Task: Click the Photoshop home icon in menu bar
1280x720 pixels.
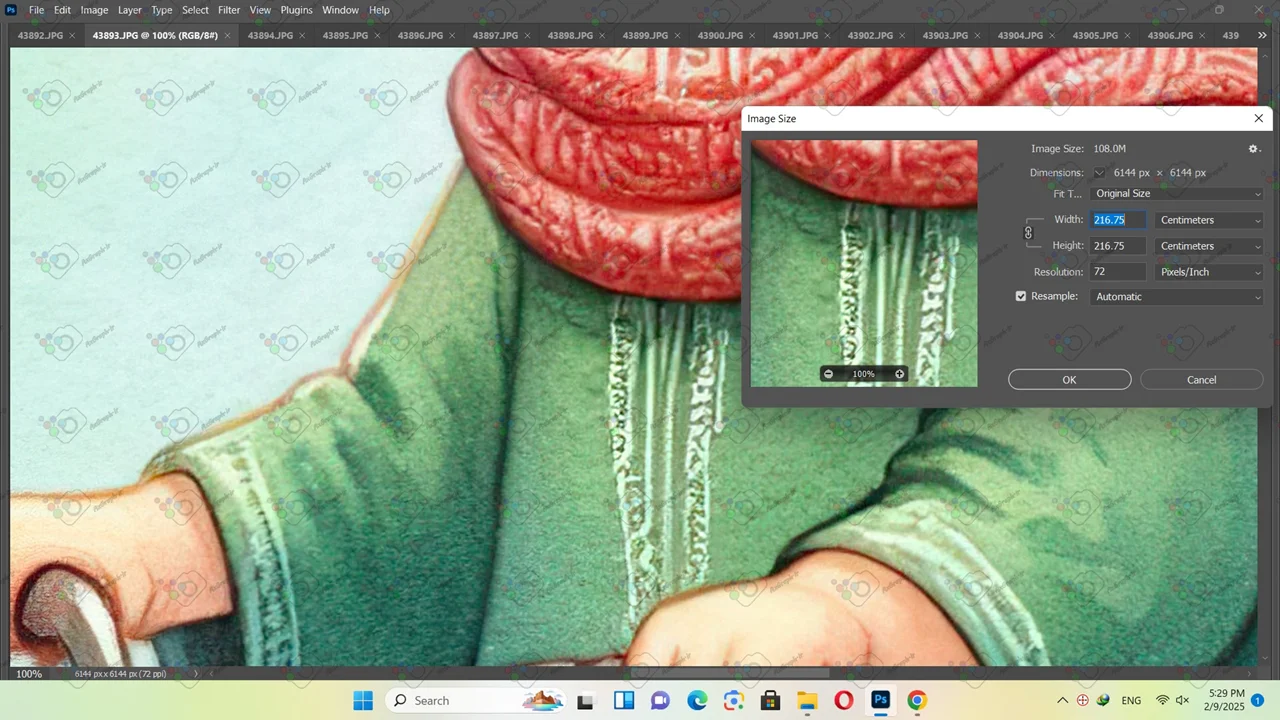Action: 11,10
